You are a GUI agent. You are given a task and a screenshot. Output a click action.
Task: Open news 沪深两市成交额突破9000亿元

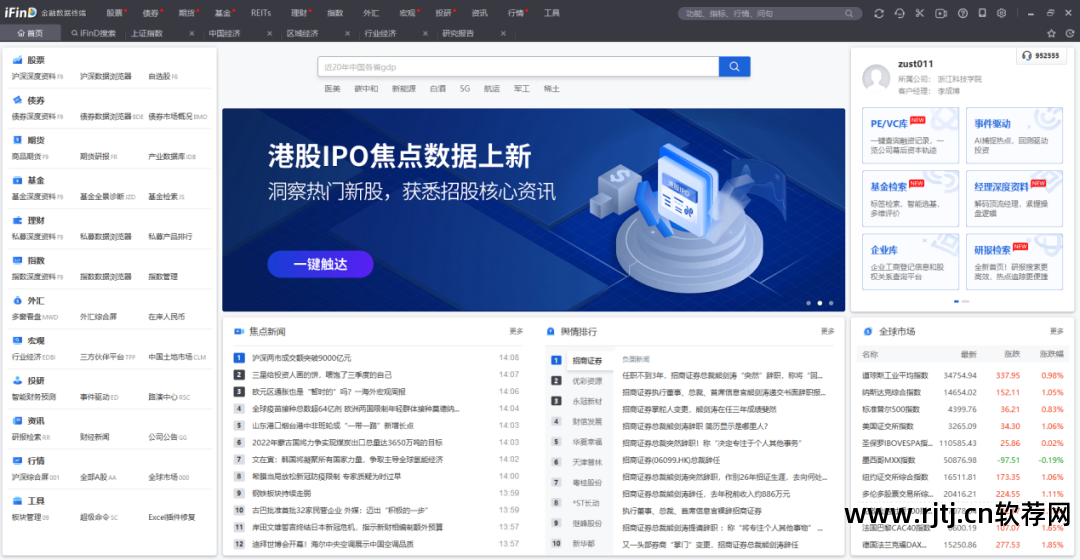click(x=302, y=358)
